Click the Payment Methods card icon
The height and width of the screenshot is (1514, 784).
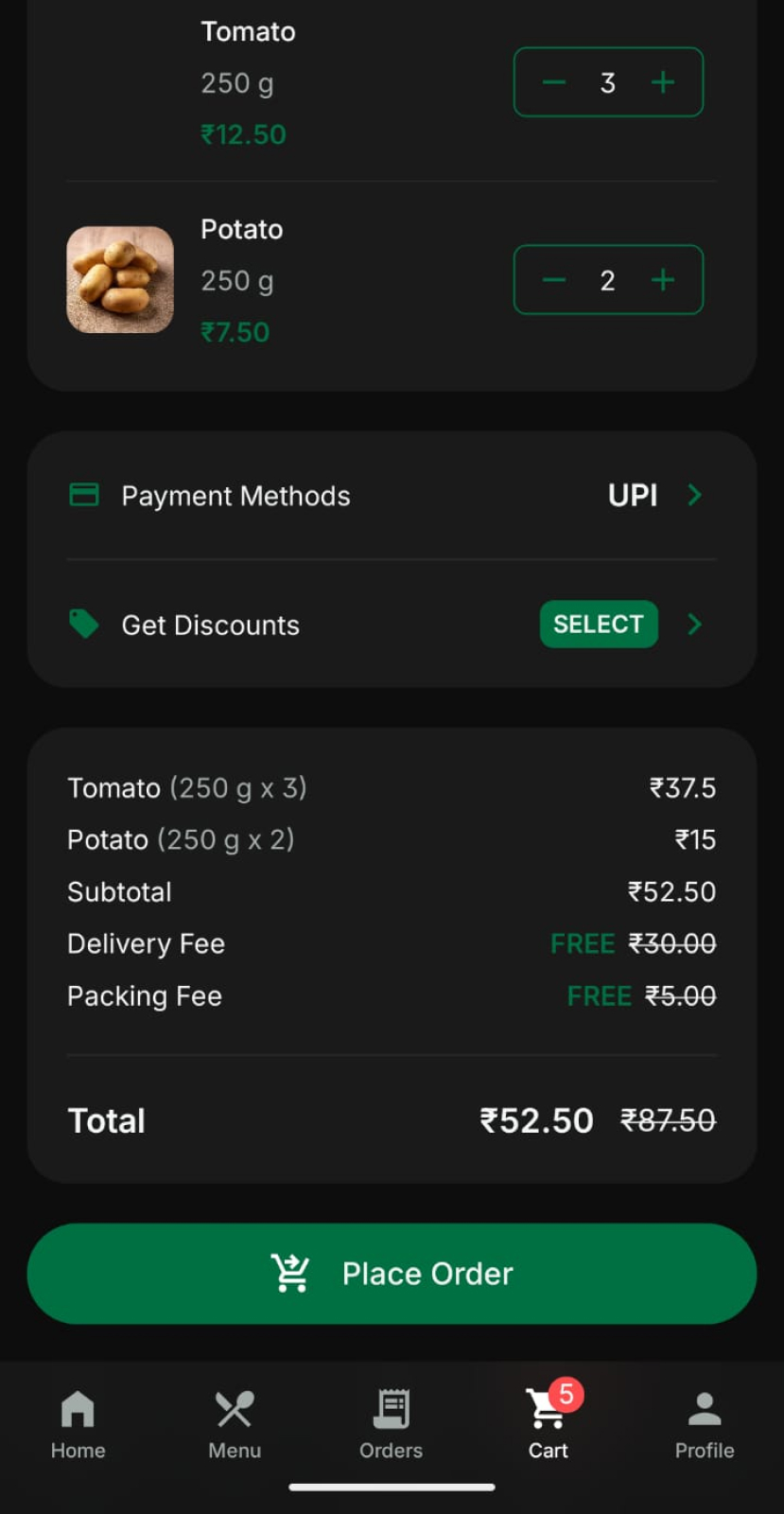click(84, 495)
